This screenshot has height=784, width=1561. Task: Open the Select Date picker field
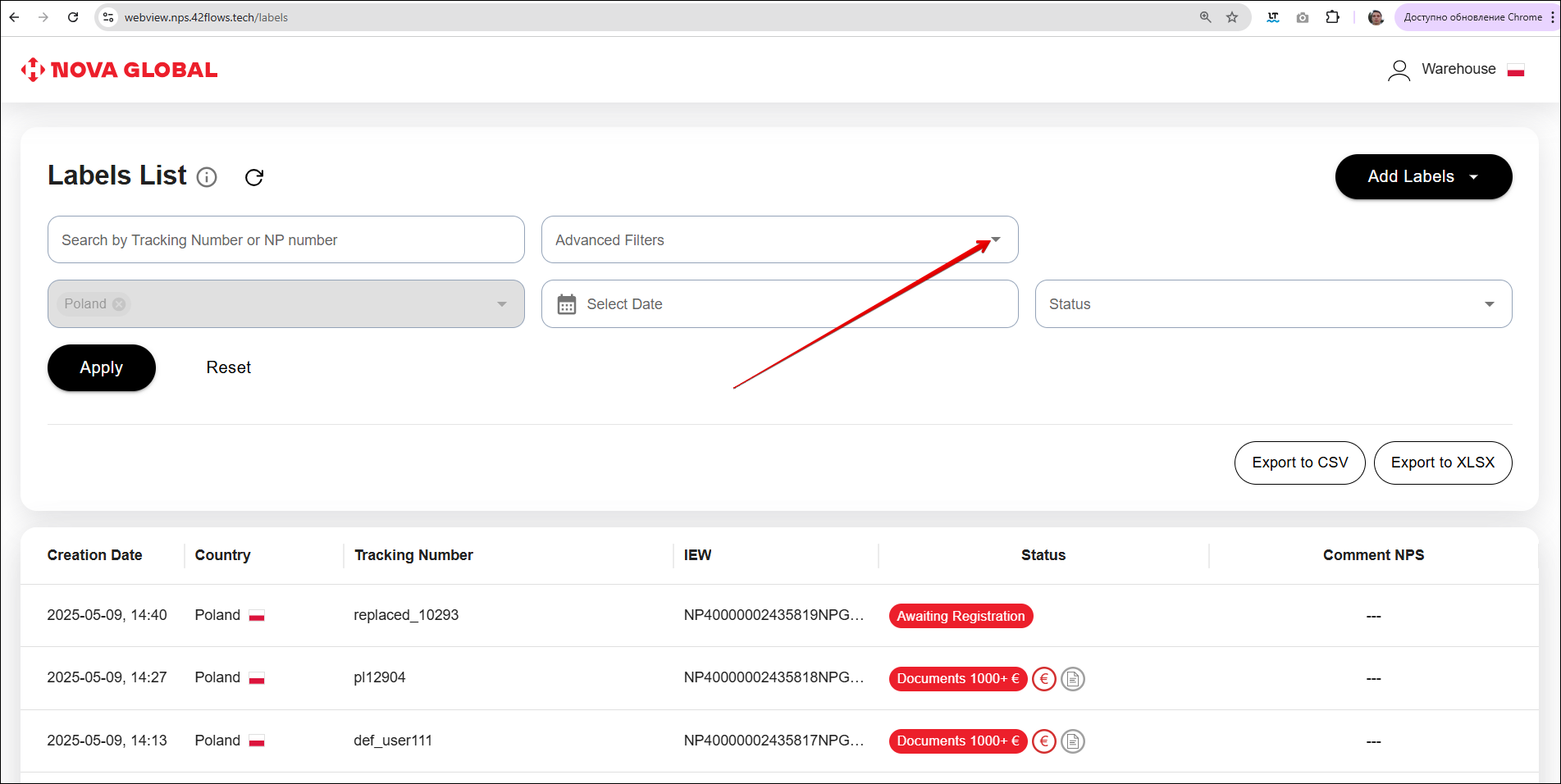tap(779, 304)
